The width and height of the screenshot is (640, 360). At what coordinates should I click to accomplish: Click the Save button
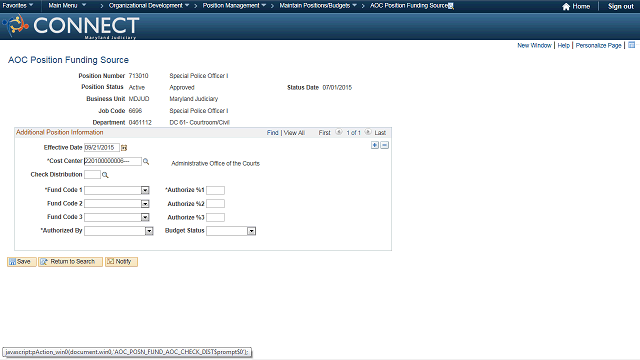point(22,262)
